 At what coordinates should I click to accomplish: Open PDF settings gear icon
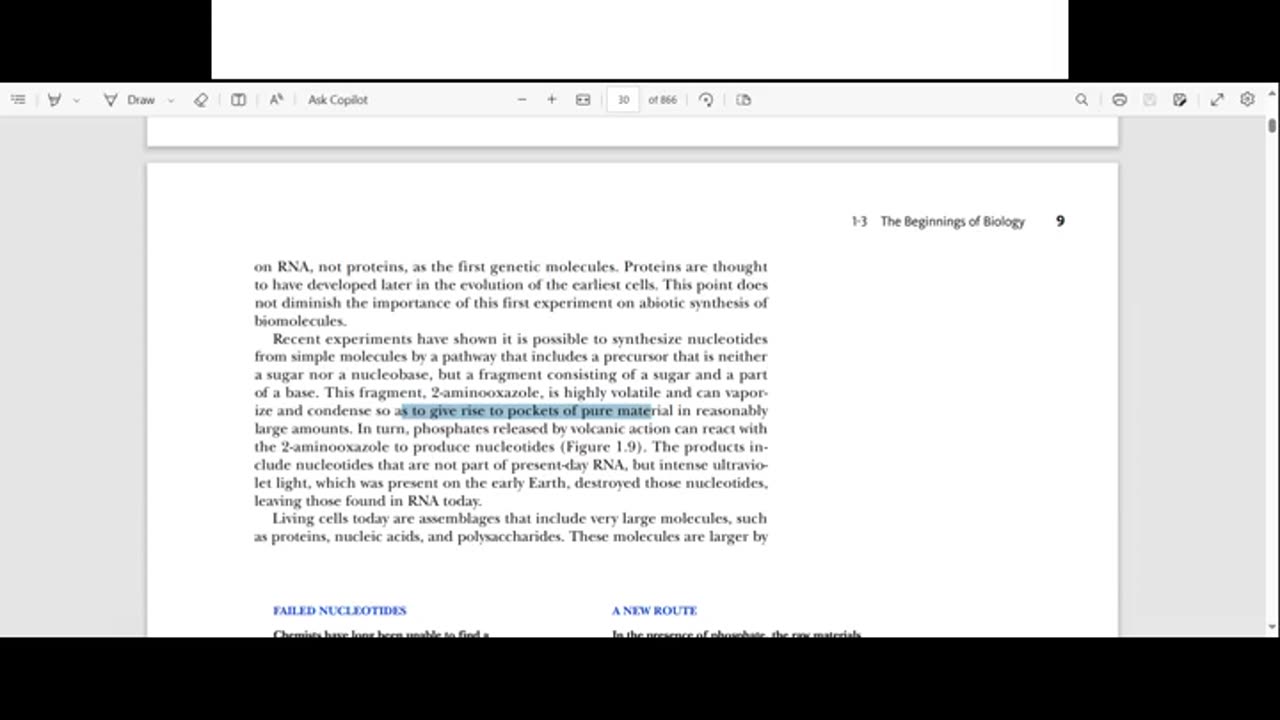tap(1247, 100)
